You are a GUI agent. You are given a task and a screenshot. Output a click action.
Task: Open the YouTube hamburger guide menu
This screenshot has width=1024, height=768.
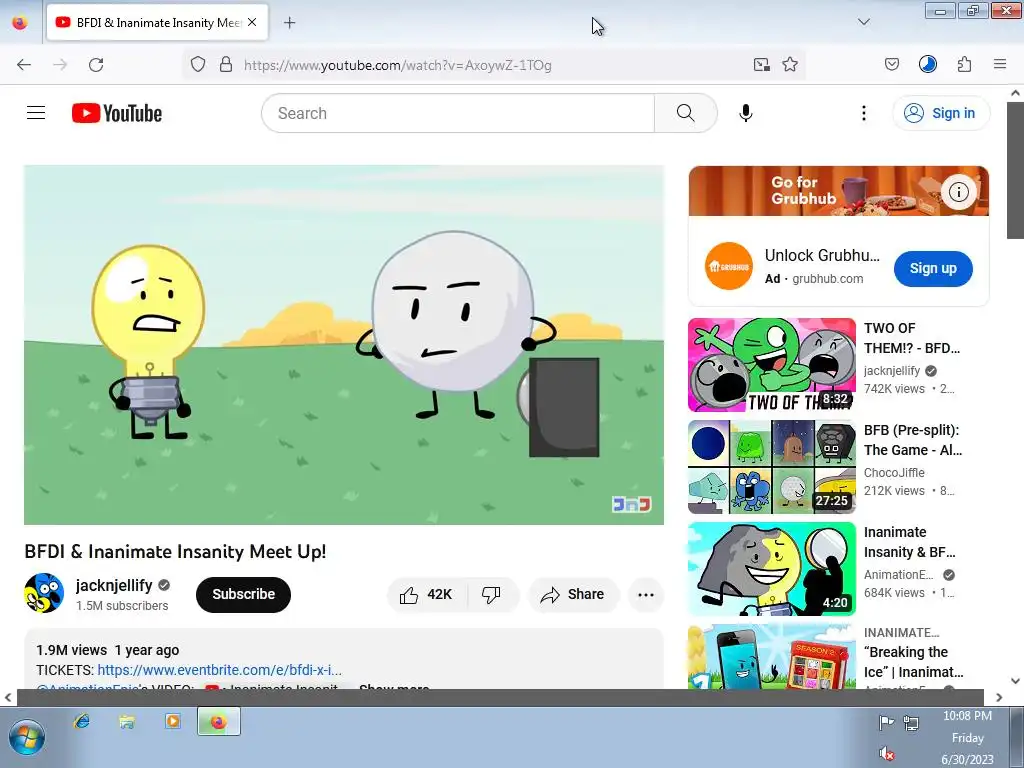(x=36, y=113)
